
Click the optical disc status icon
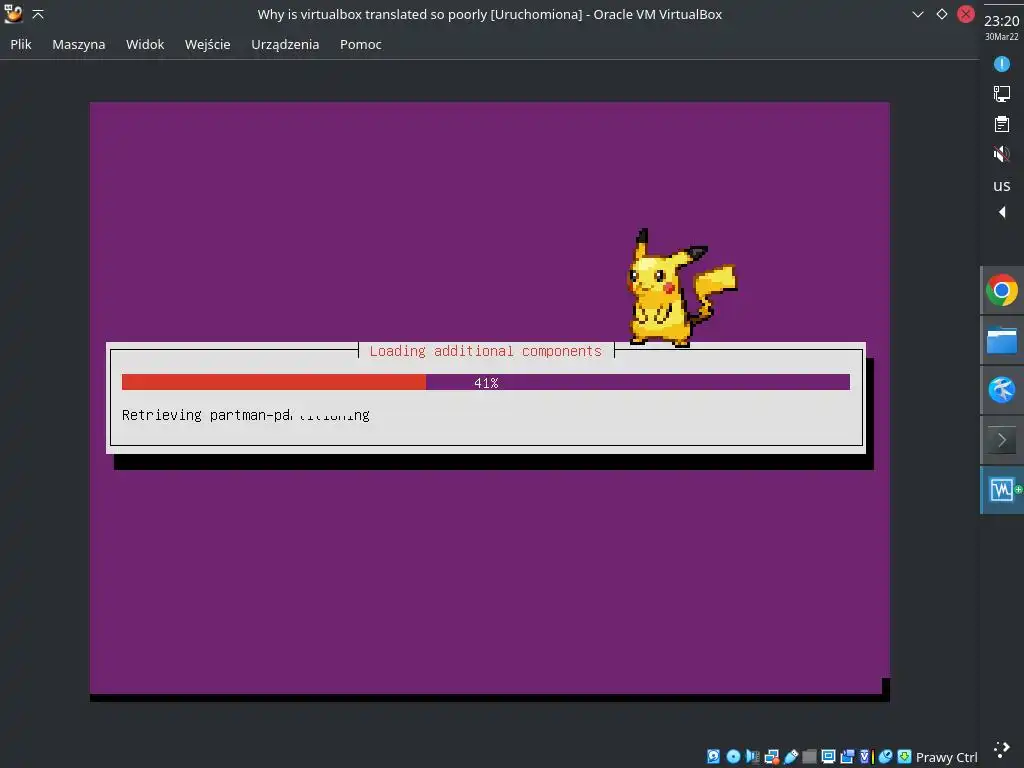[x=733, y=756]
